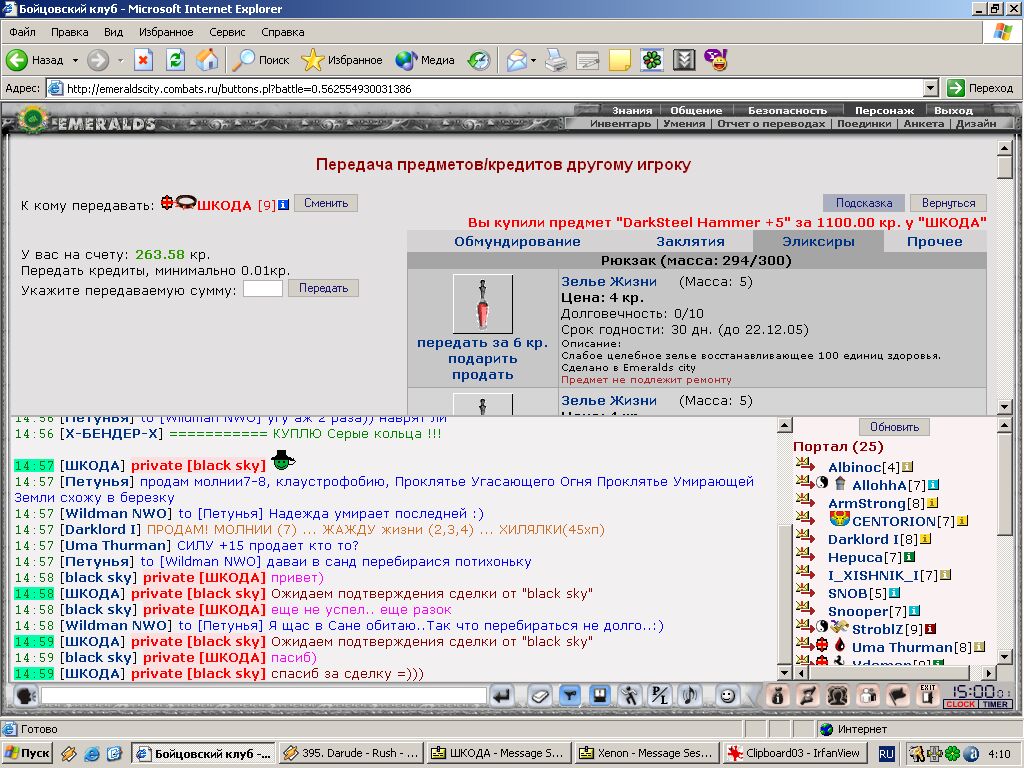1024x768 pixels.
Task: Open the smiley emoticons icon
Action: tap(727, 696)
